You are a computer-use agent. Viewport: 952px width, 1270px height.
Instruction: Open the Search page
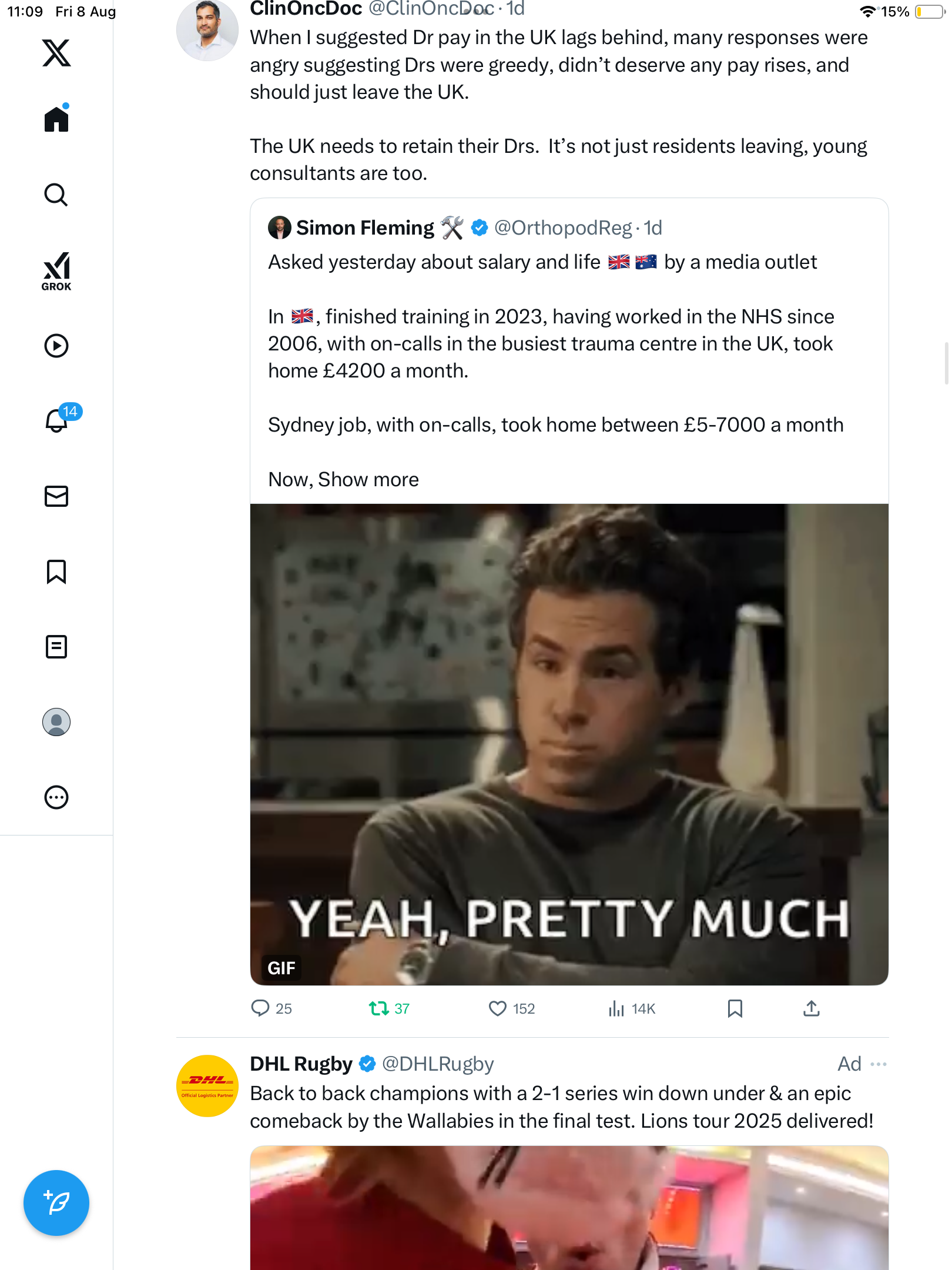(56, 195)
